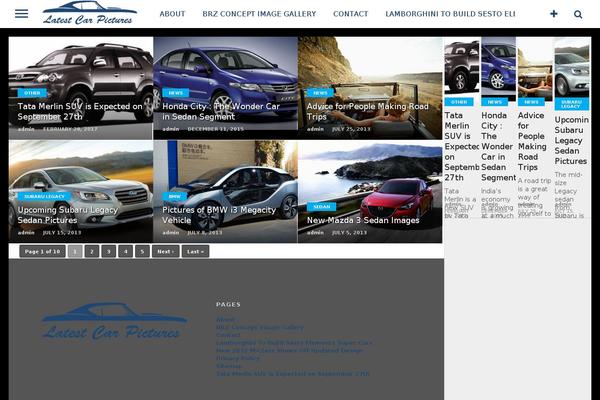Image resolution: width=600 pixels, height=400 pixels.
Task: Expand the plus icon in the header
Action: (554, 14)
